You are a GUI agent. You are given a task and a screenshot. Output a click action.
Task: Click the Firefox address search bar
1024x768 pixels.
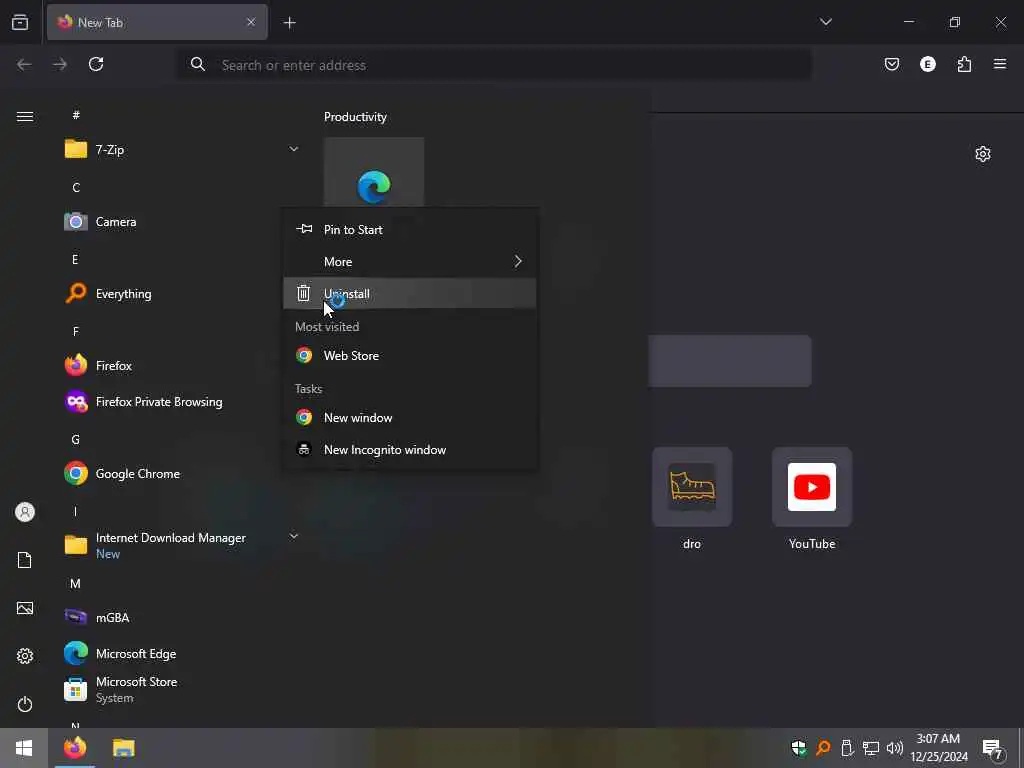coord(495,65)
